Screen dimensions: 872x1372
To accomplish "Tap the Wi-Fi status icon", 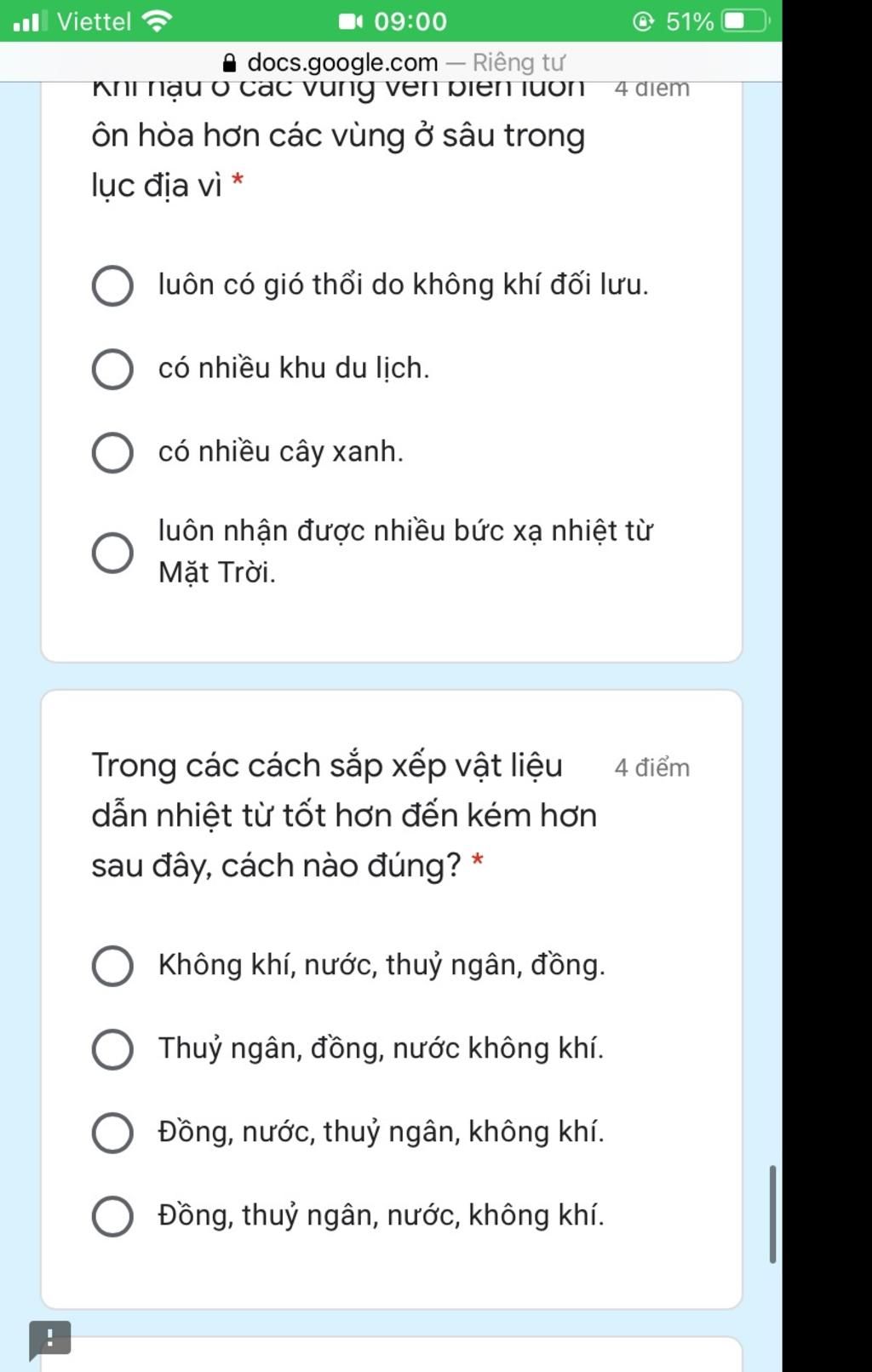I will tap(158, 21).
